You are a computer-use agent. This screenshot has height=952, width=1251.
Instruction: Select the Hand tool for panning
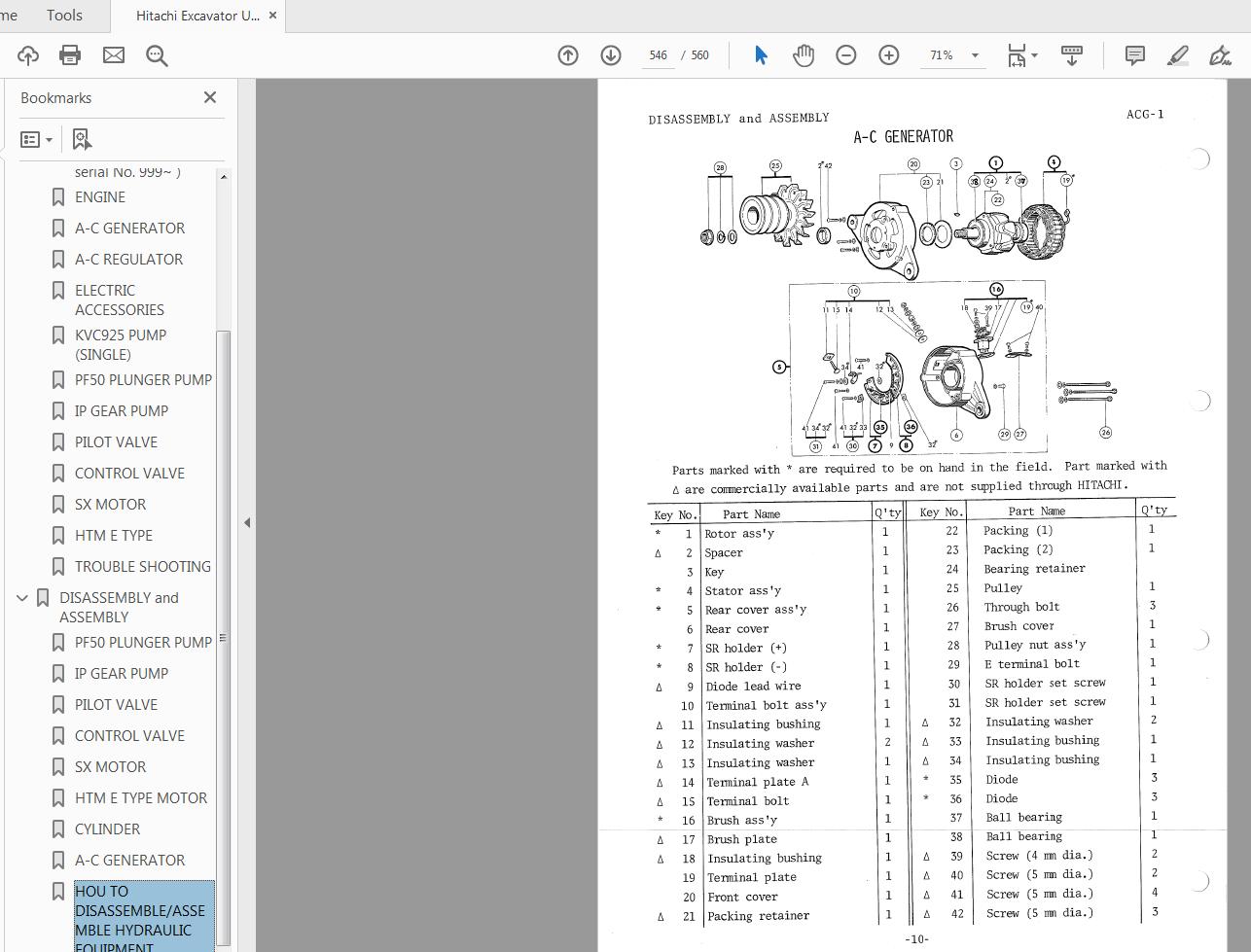coord(803,55)
